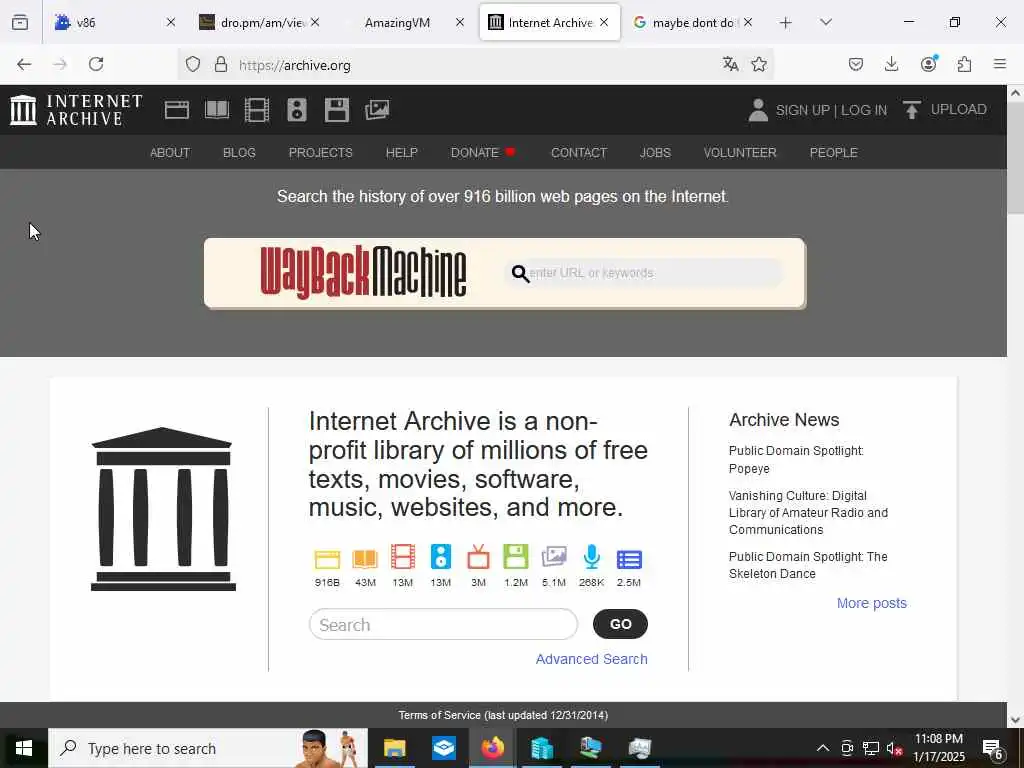The height and width of the screenshot is (768, 1024).
Task: Open the microphone concerts icon labeled 268K
Action: [x=592, y=557]
